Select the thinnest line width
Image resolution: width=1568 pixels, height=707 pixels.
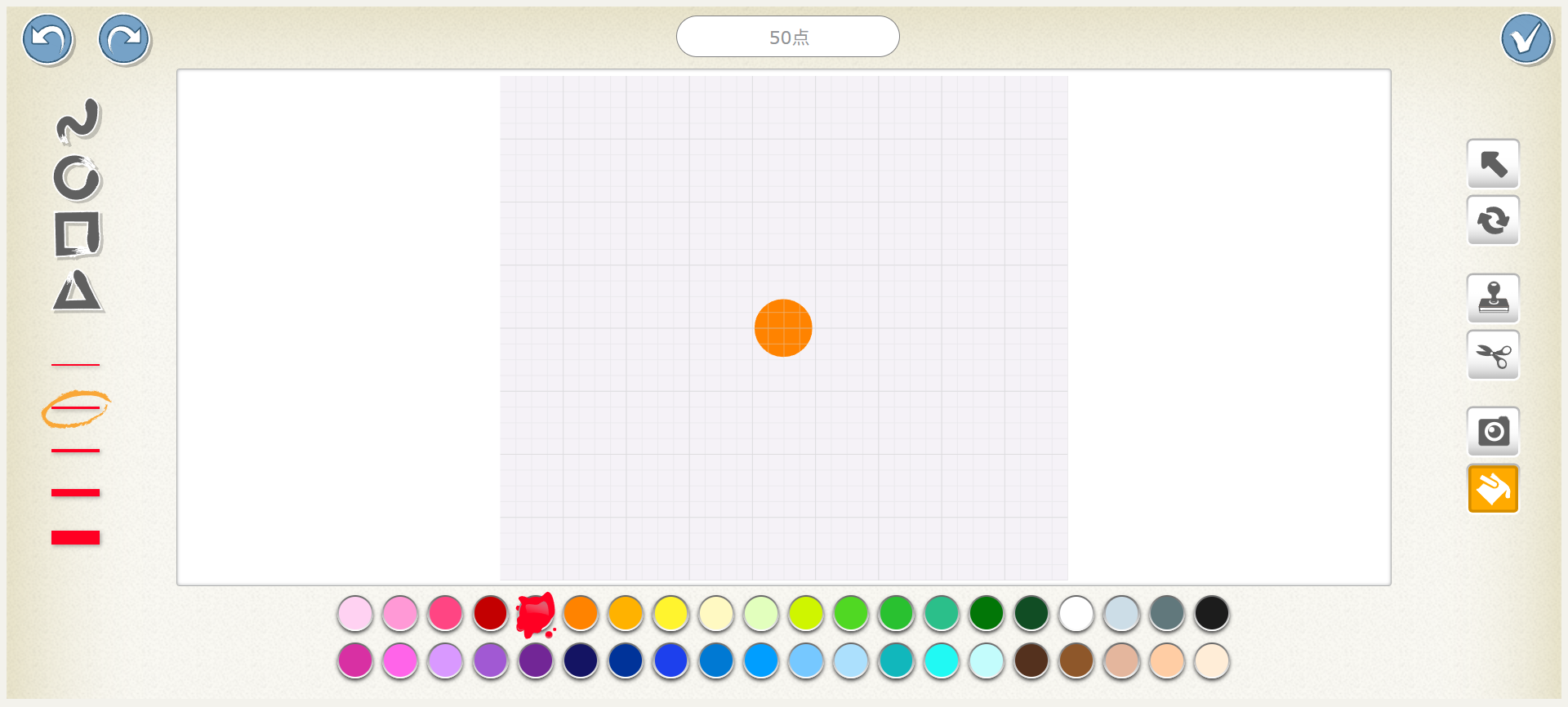(75, 364)
